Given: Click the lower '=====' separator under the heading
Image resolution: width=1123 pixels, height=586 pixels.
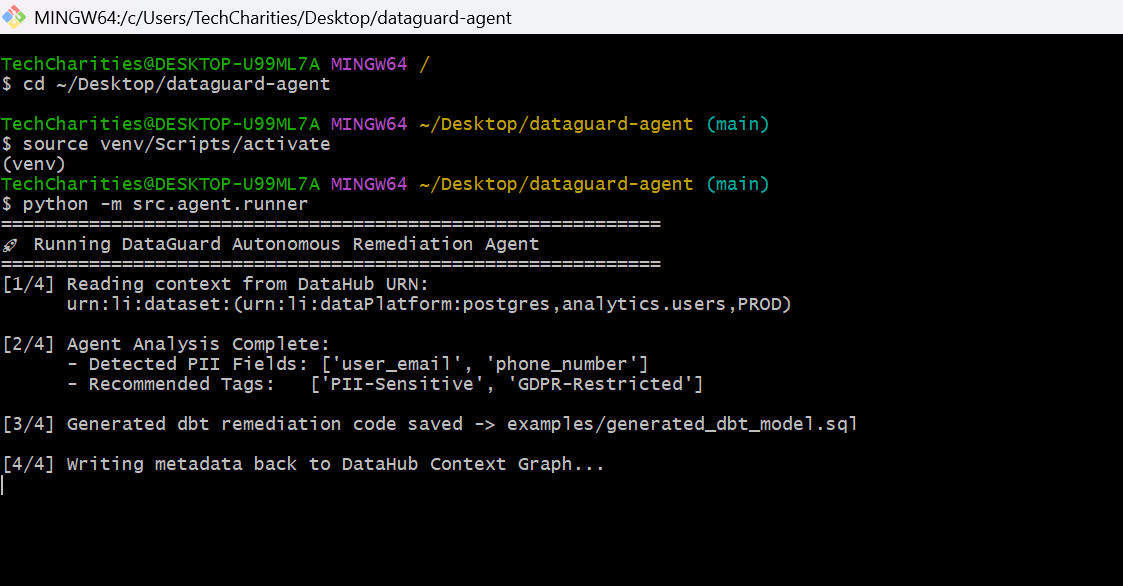Looking at the screenshot, I should [331, 264].
